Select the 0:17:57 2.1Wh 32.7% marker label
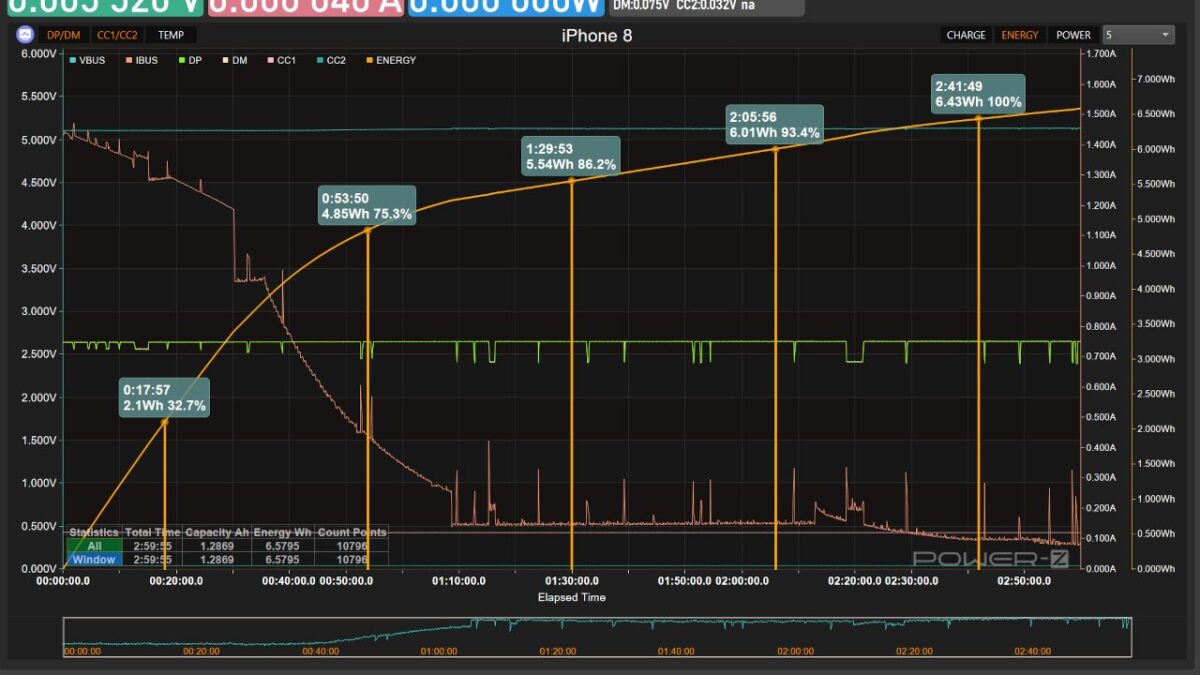Screen dimensions: 1200x675 point(165,397)
